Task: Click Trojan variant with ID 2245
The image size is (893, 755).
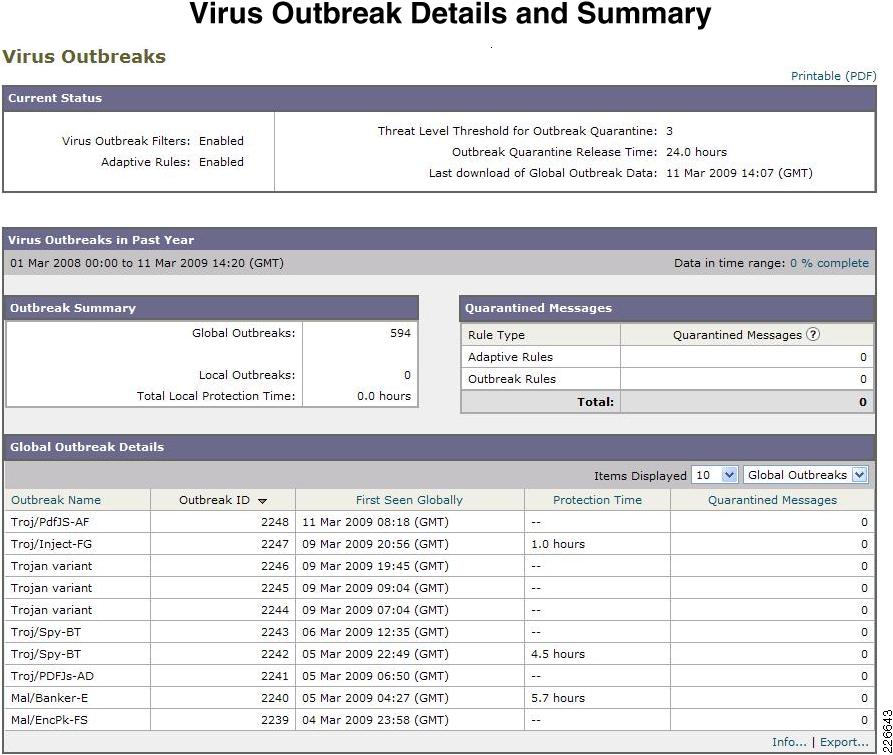Action: 51,588
